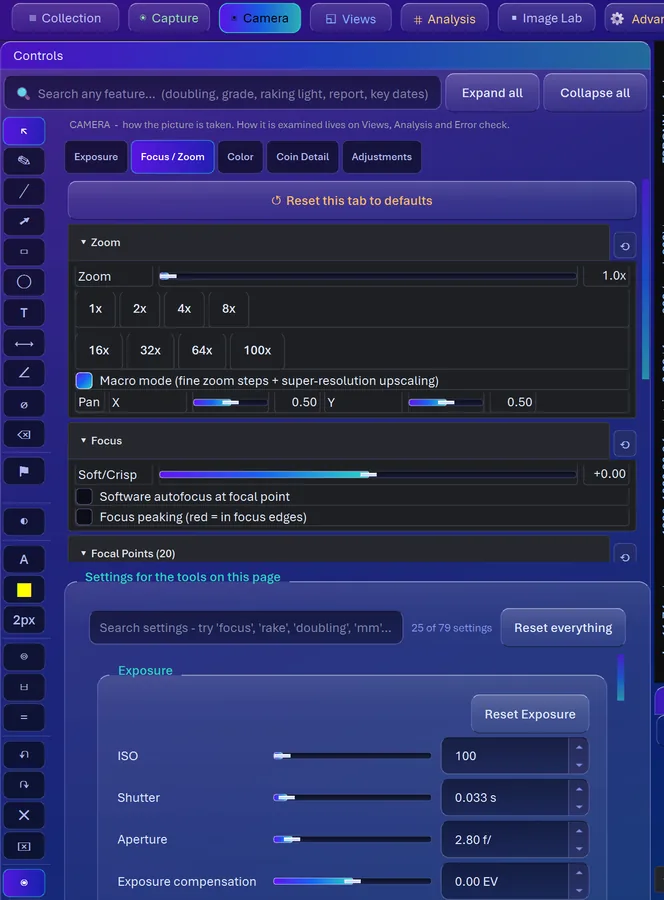Open the Adjustments sub-tab

[x=382, y=157]
